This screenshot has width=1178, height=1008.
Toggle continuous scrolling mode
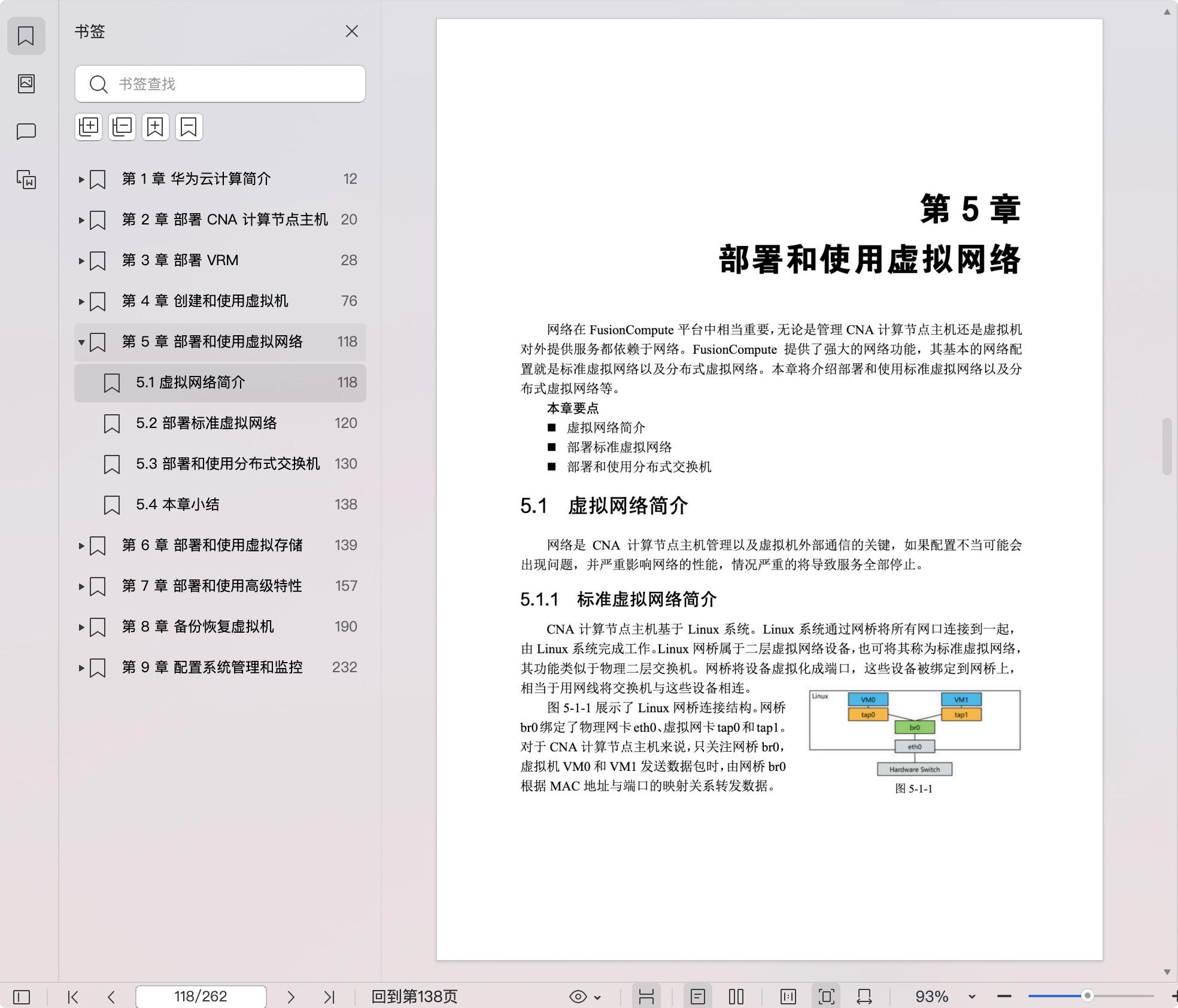click(646, 997)
